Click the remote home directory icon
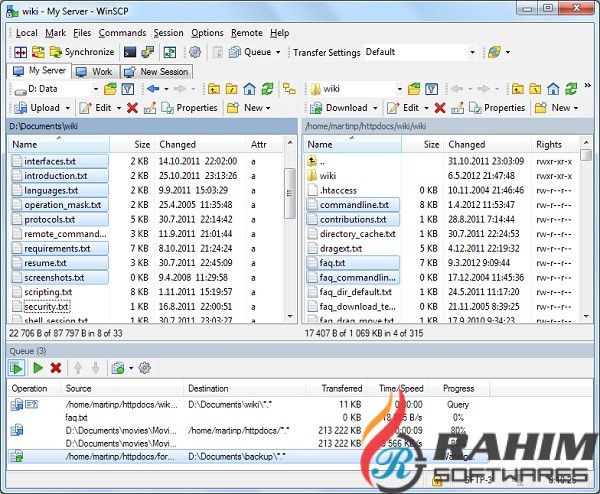Image resolution: width=600 pixels, height=494 pixels. pyautogui.click(x=553, y=89)
